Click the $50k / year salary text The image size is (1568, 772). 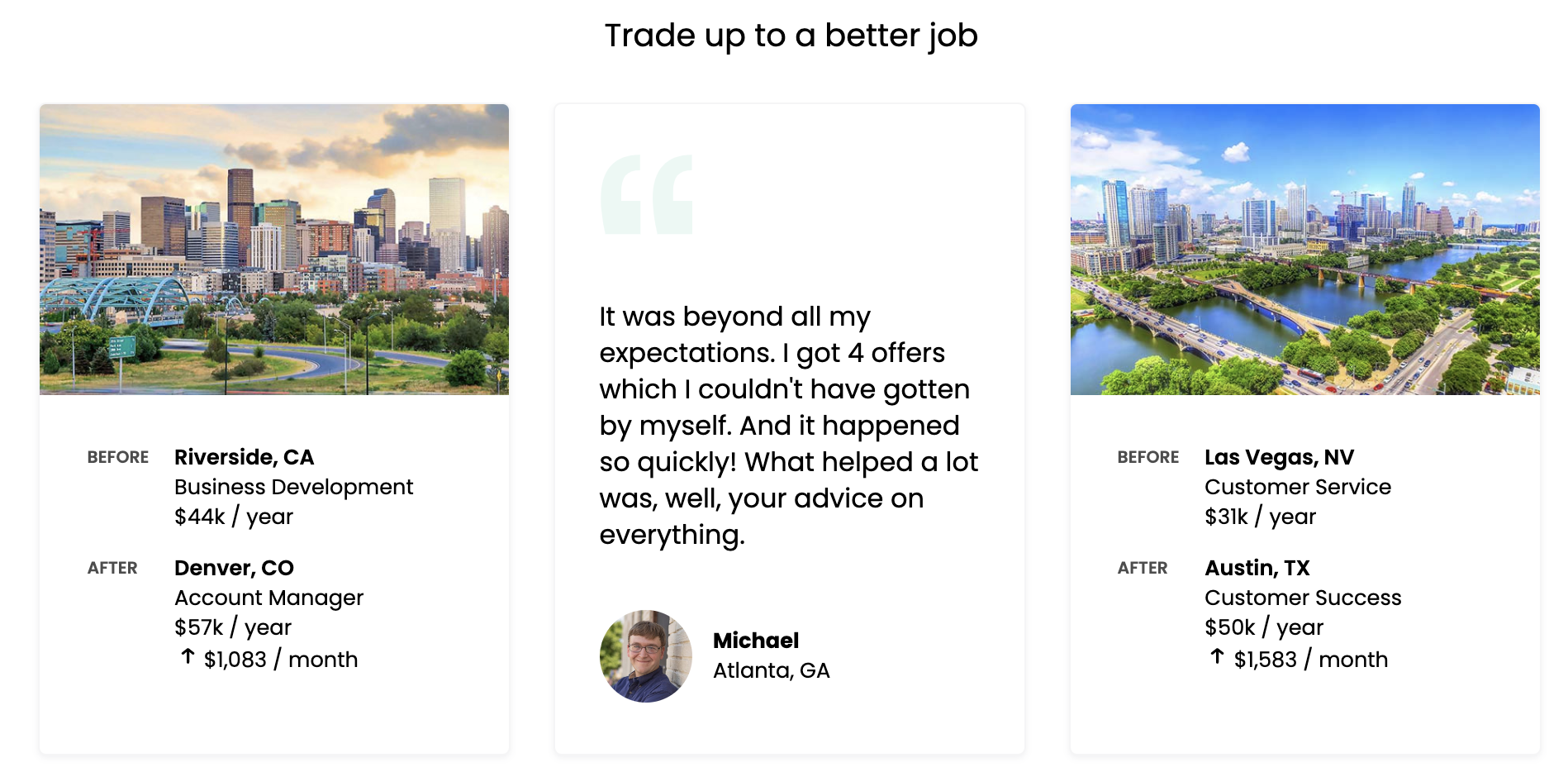[x=1263, y=627]
